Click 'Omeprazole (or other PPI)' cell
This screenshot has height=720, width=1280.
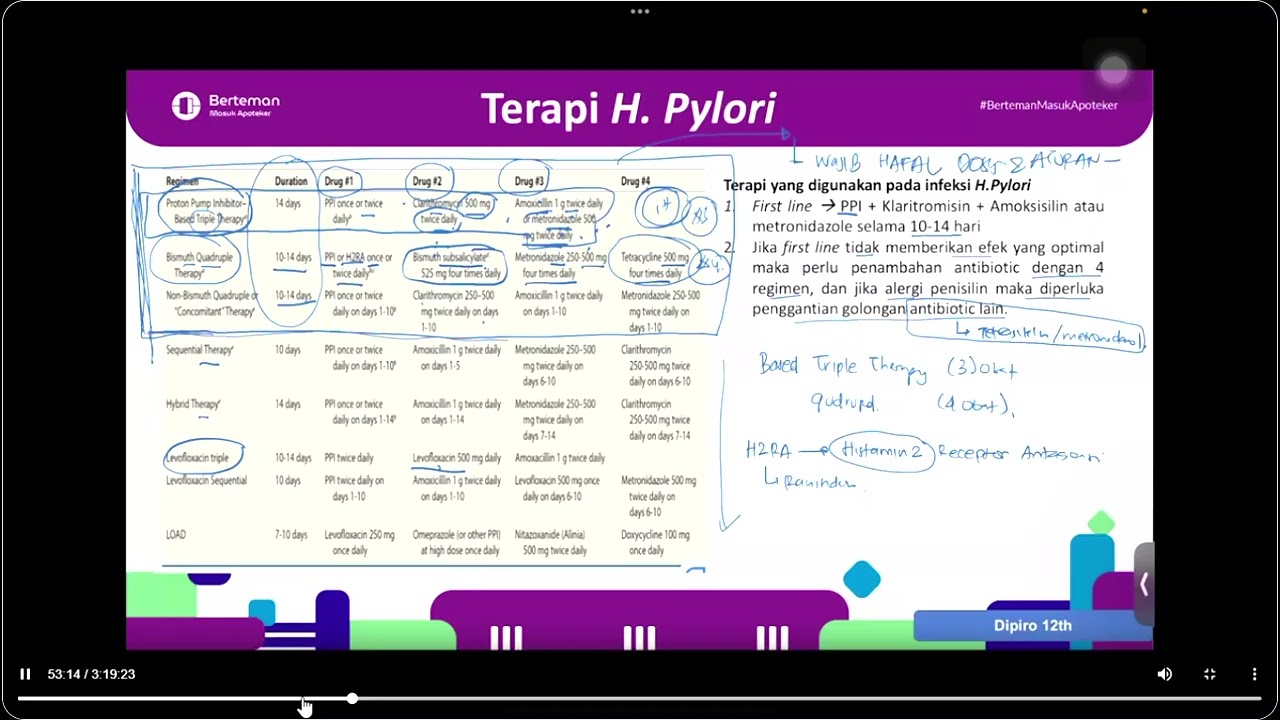(x=456, y=543)
